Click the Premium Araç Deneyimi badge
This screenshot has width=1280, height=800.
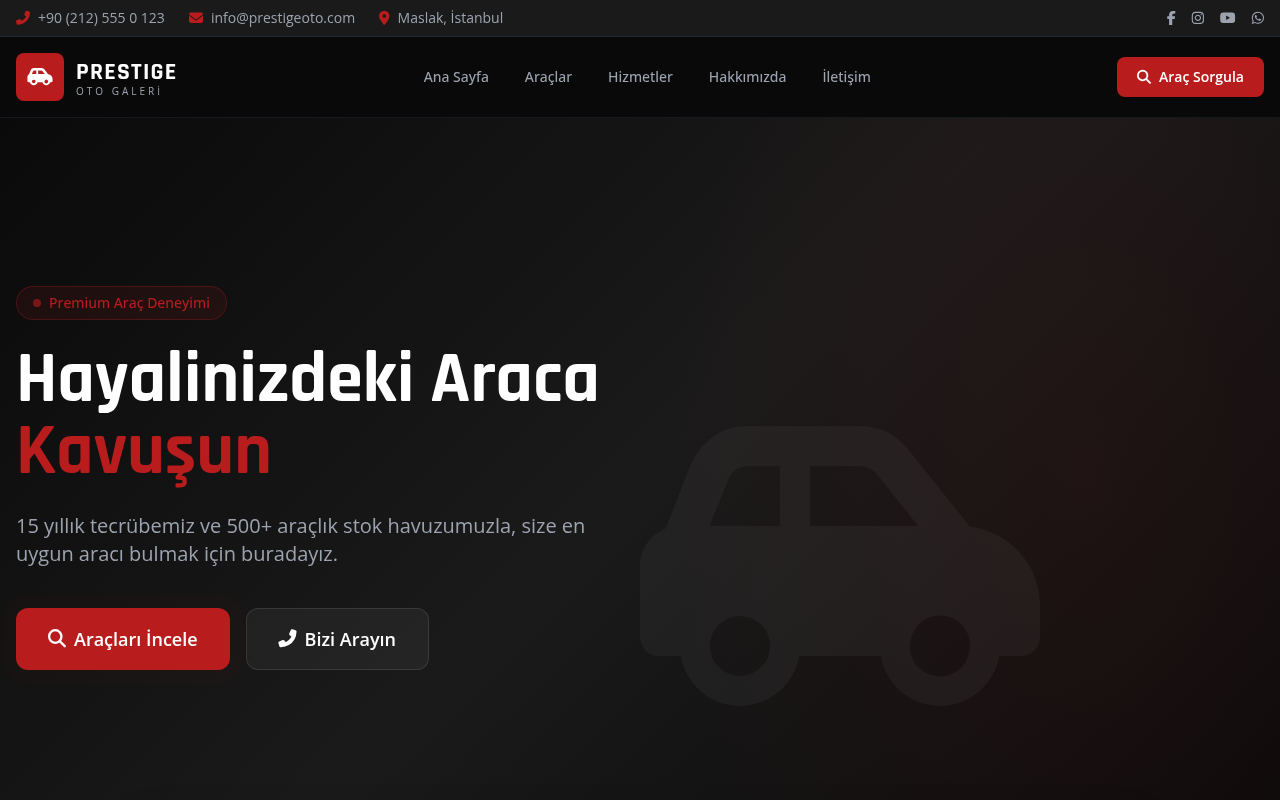121,302
